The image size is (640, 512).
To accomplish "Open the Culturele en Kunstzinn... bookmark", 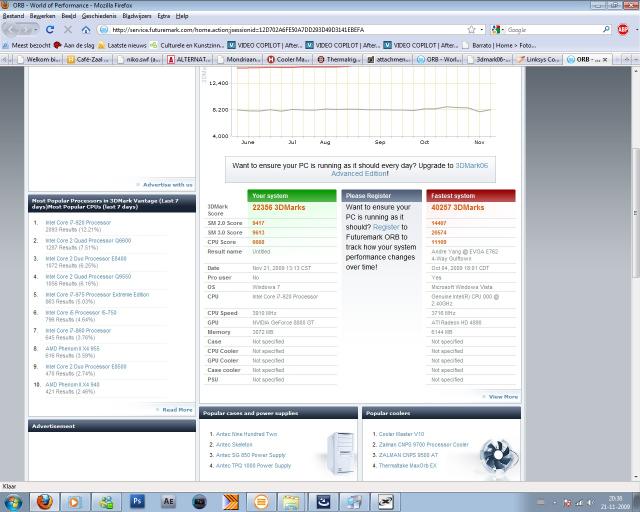I will pos(187,45).
